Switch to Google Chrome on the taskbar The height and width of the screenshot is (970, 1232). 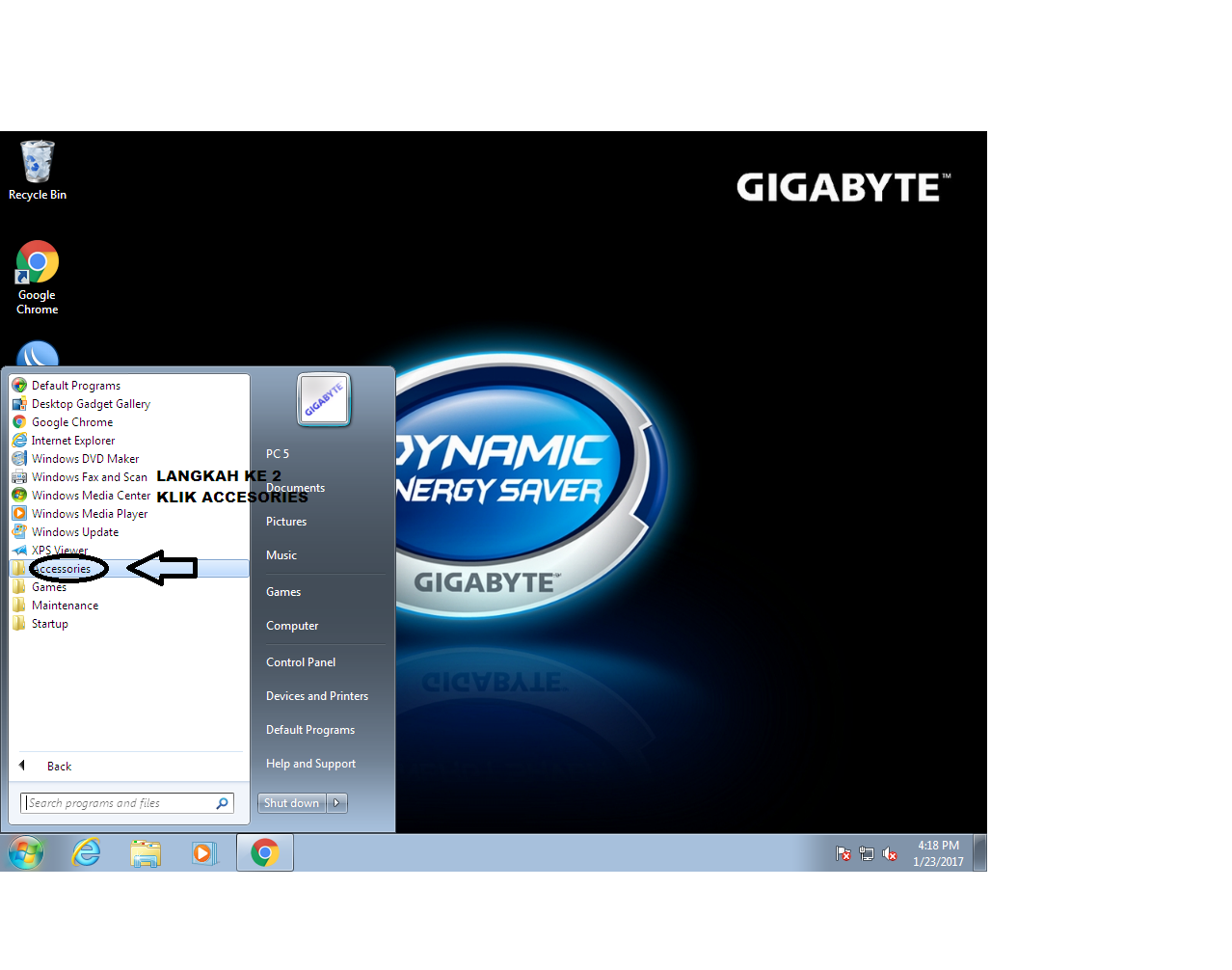point(265,853)
